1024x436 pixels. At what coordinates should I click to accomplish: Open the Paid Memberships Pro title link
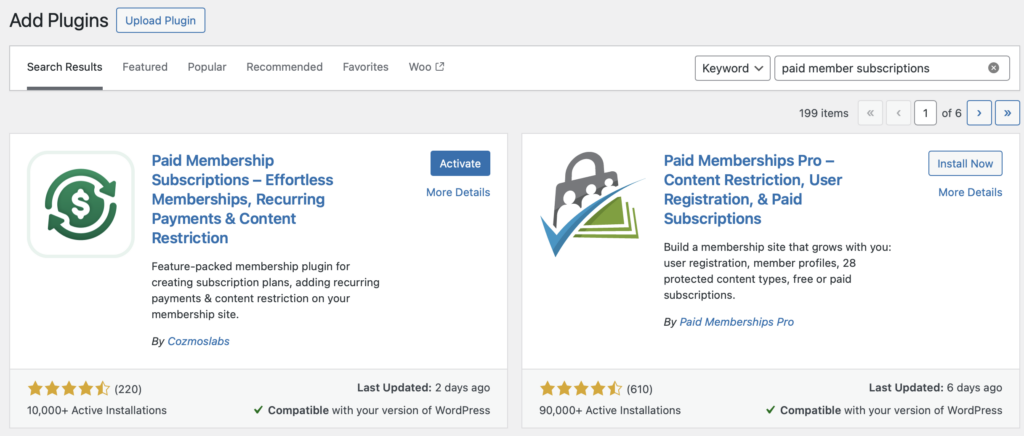click(x=753, y=189)
